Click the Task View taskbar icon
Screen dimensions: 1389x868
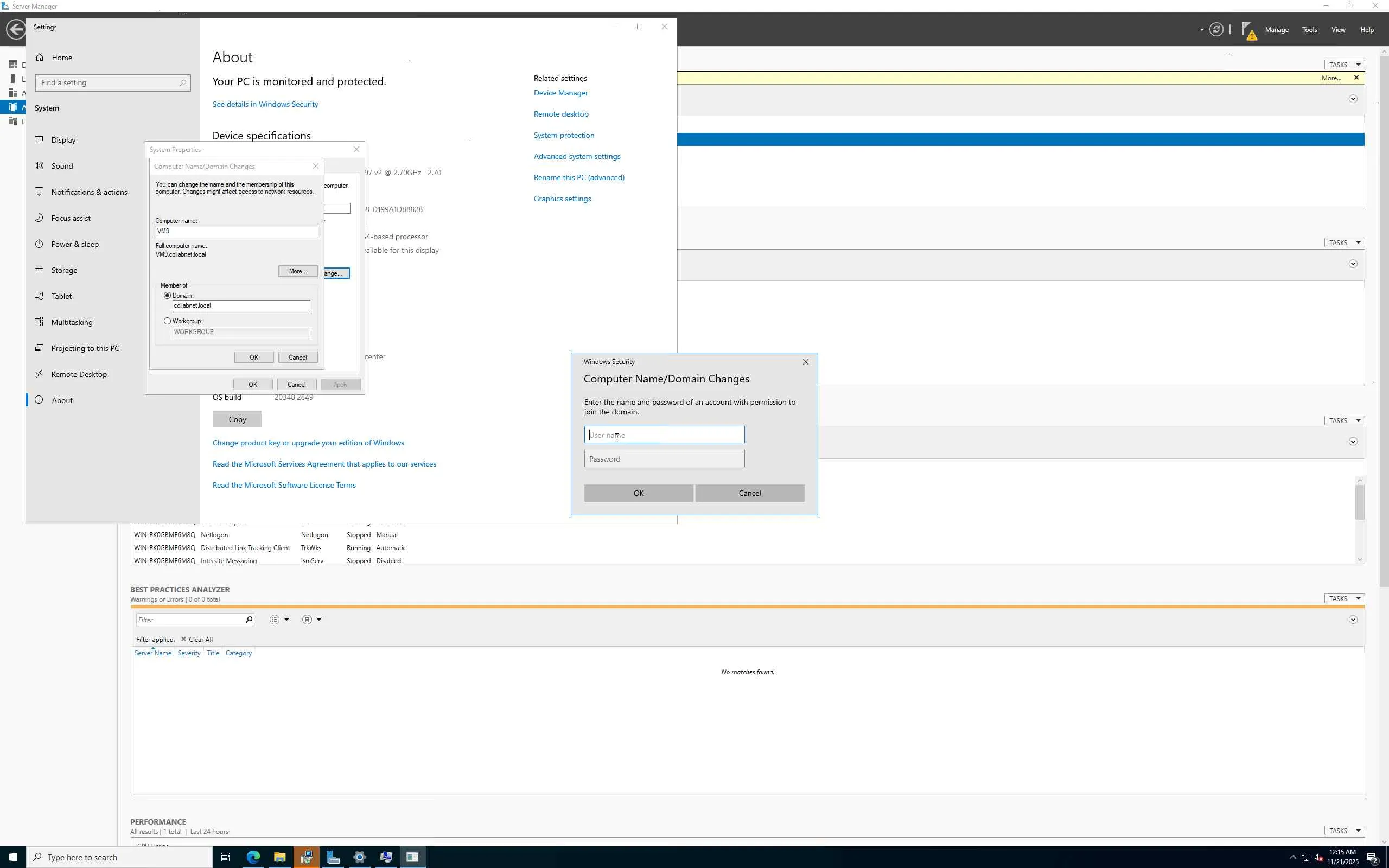(x=226, y=857)
